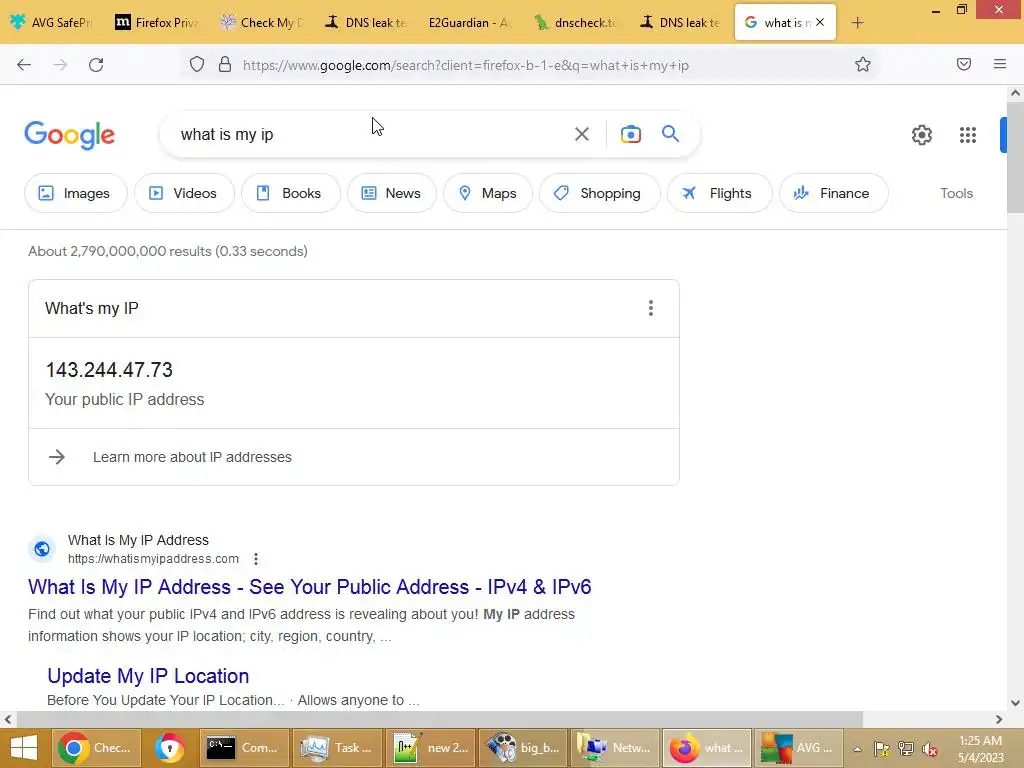
Task: Filter results by Flights
Action: coord(719,193)
